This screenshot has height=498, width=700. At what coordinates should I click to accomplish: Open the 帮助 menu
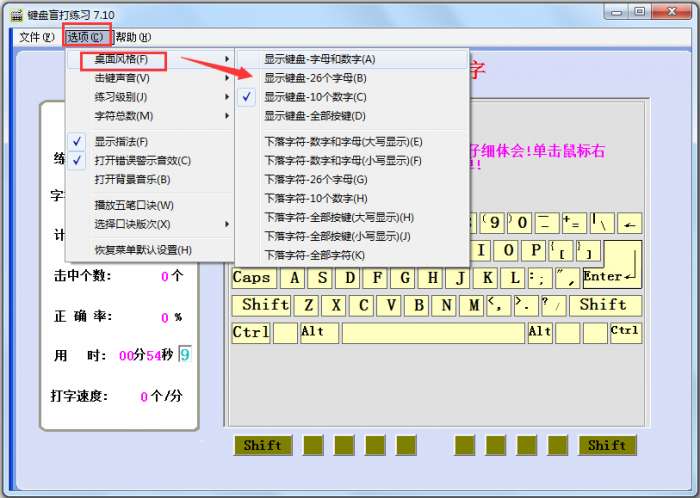(134, 37)
